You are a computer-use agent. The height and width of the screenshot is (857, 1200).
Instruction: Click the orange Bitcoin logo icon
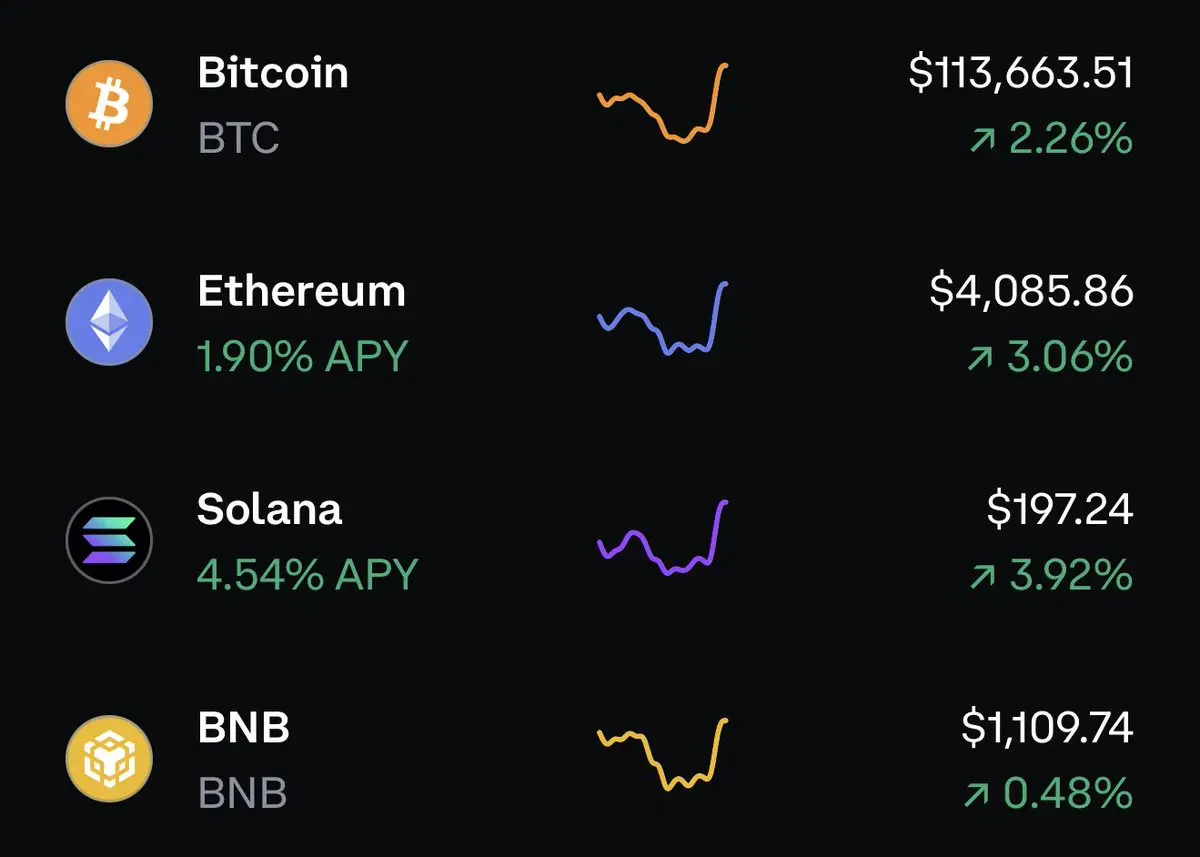109,104
